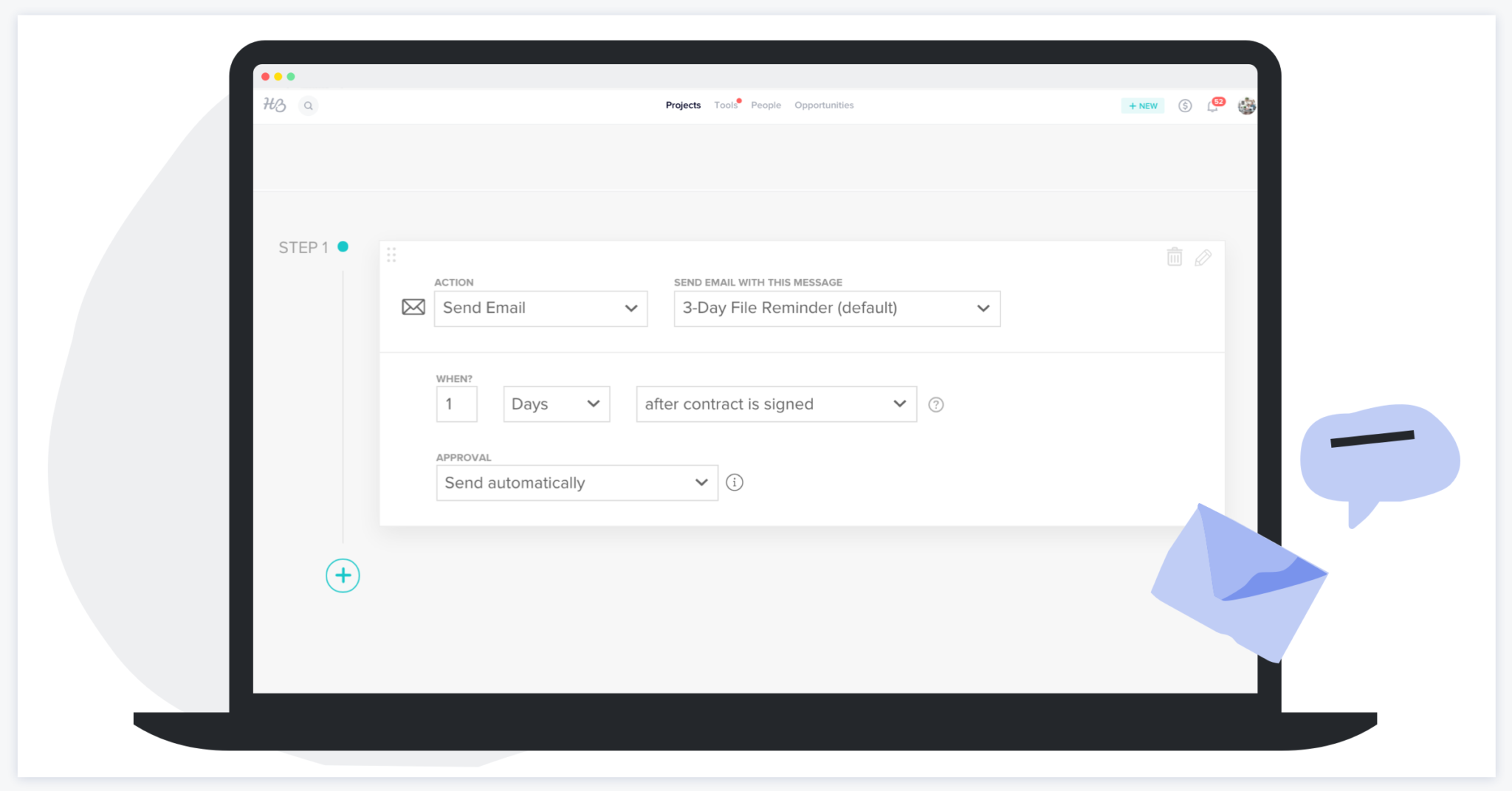Click the question mark help icon
This screenshot has width=1512, height=791.
tap(935, 404)
